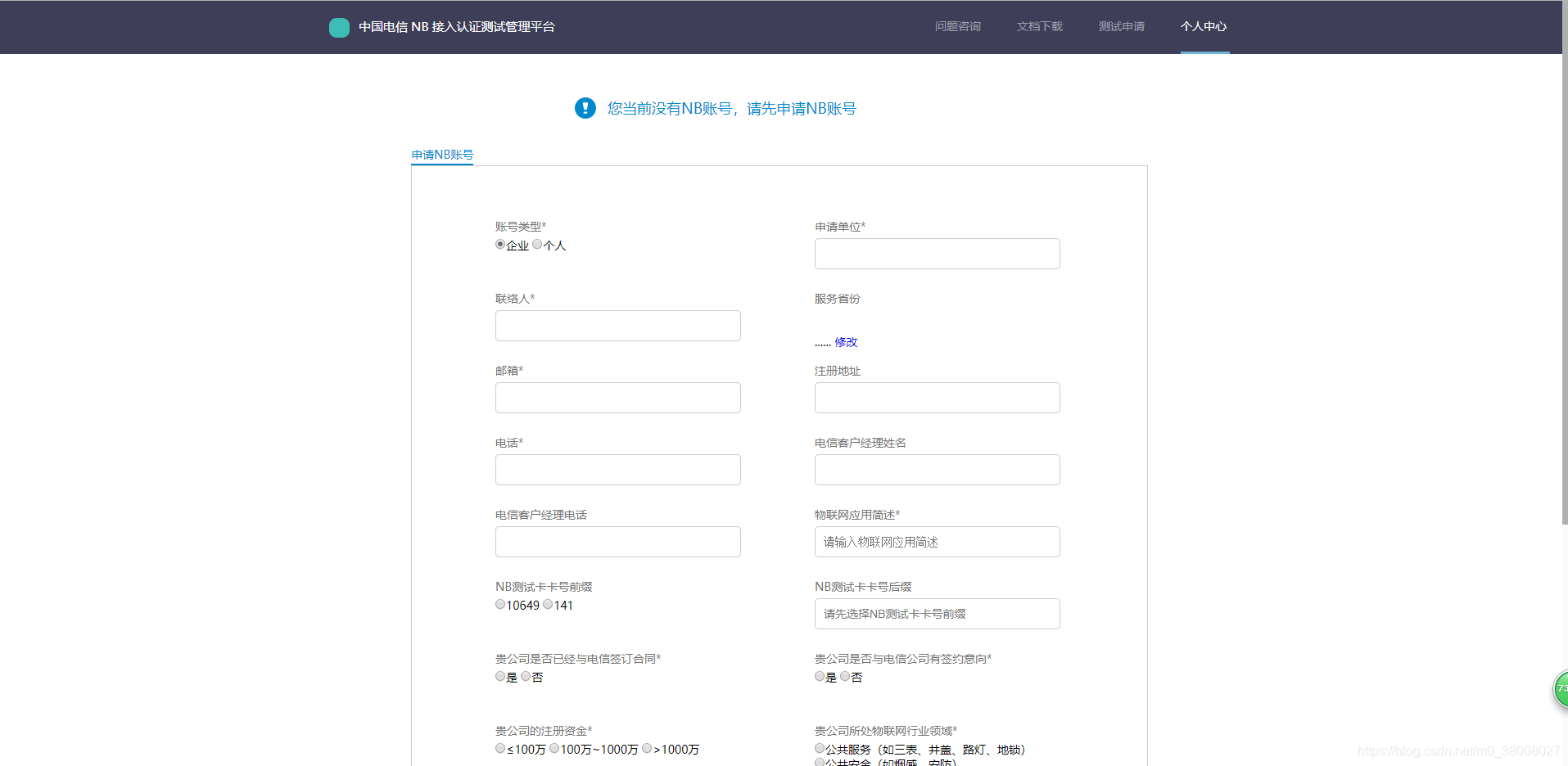Select 个人 account type radio
The height and width of the screenshot is (766, 1568).
point(537,245)
